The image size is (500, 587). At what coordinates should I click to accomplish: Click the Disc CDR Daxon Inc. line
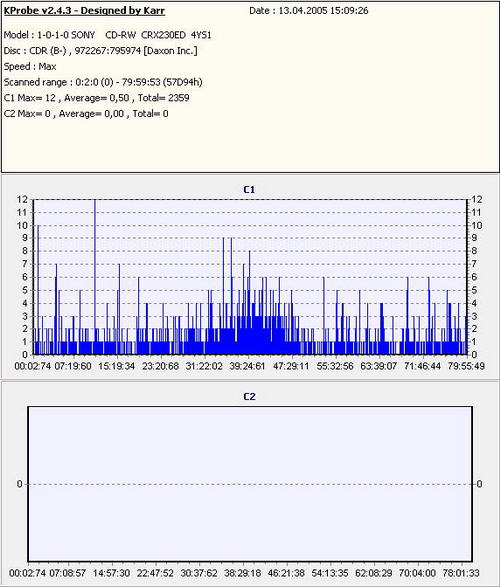tap(100, 51)
